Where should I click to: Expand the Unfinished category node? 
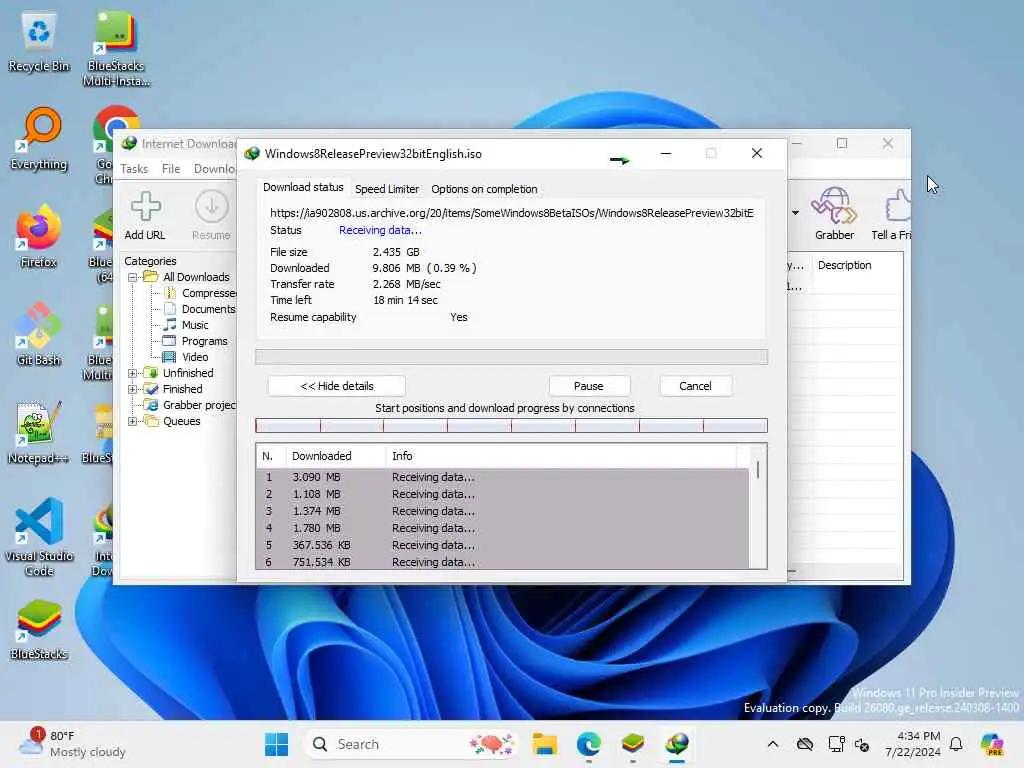coord(133,373)
